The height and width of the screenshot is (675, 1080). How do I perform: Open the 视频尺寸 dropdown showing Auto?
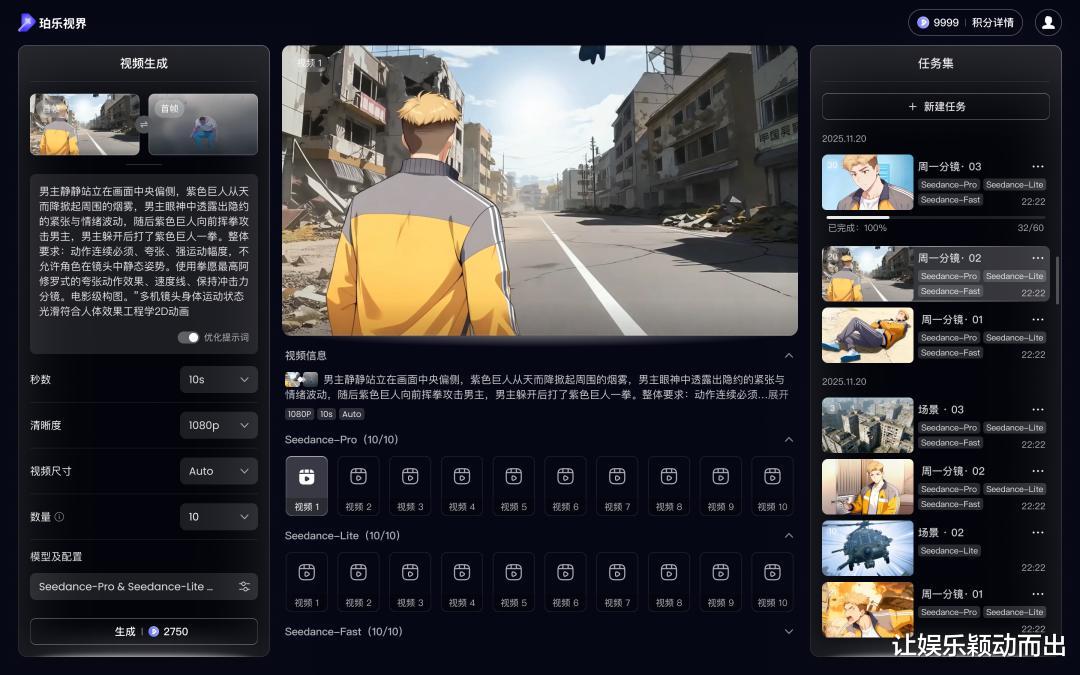[x=218, y=471]
